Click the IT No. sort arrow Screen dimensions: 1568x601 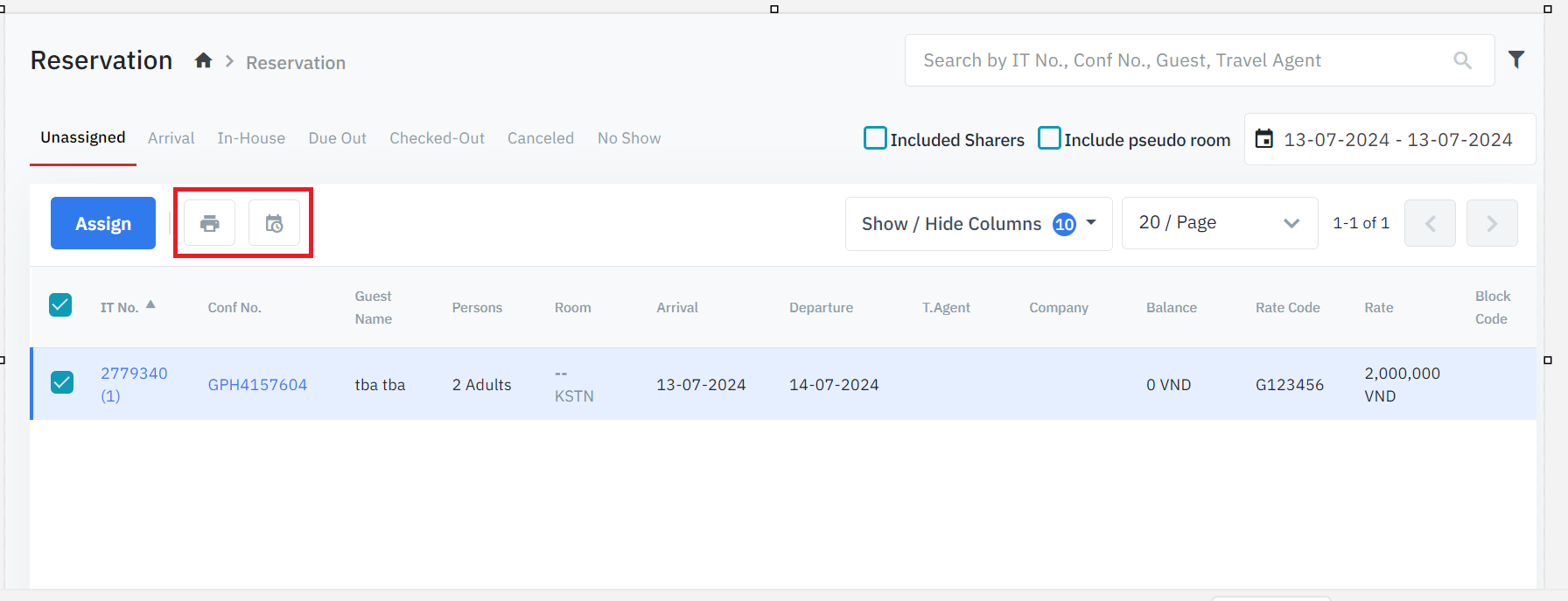[x=150, y=304]
